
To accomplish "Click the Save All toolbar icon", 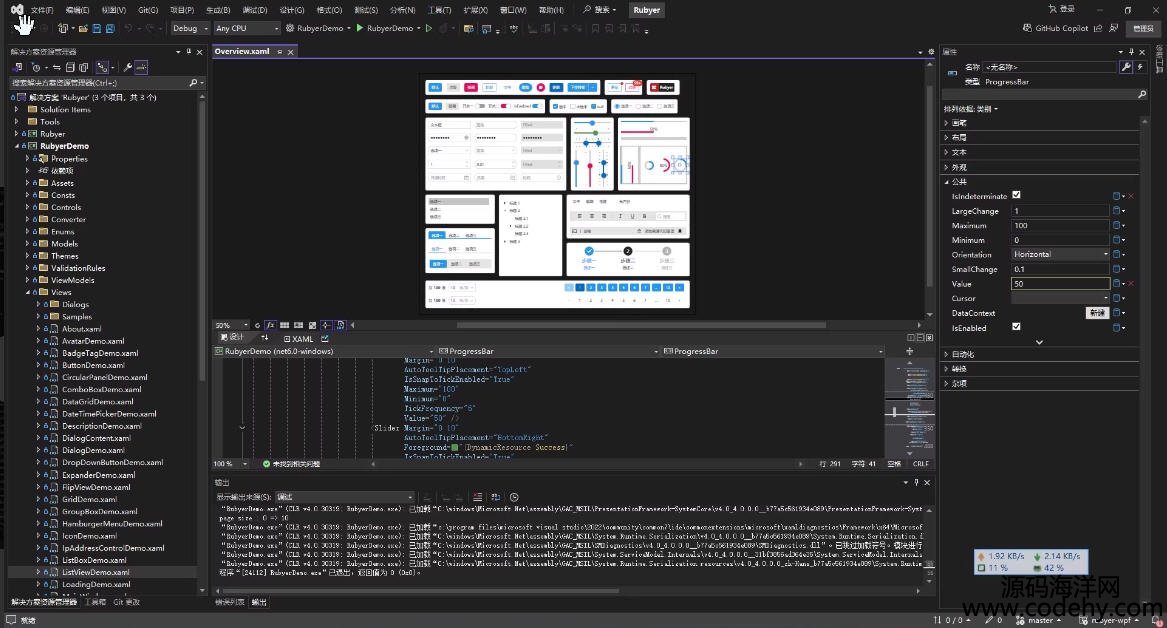I will tap(109, 28).
